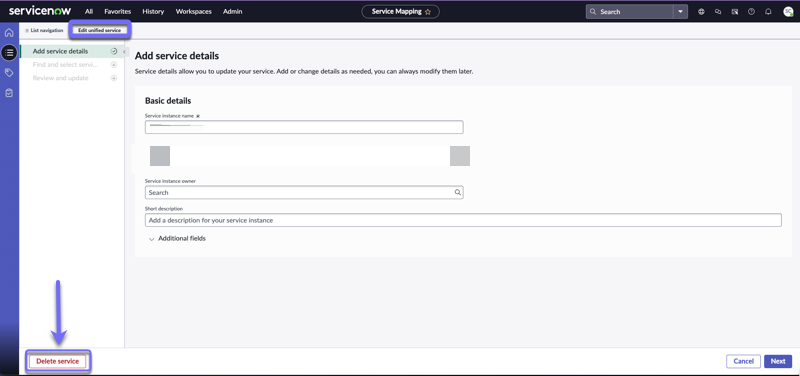
Task: Focus the global Search field
Action: tap(630, 12)
